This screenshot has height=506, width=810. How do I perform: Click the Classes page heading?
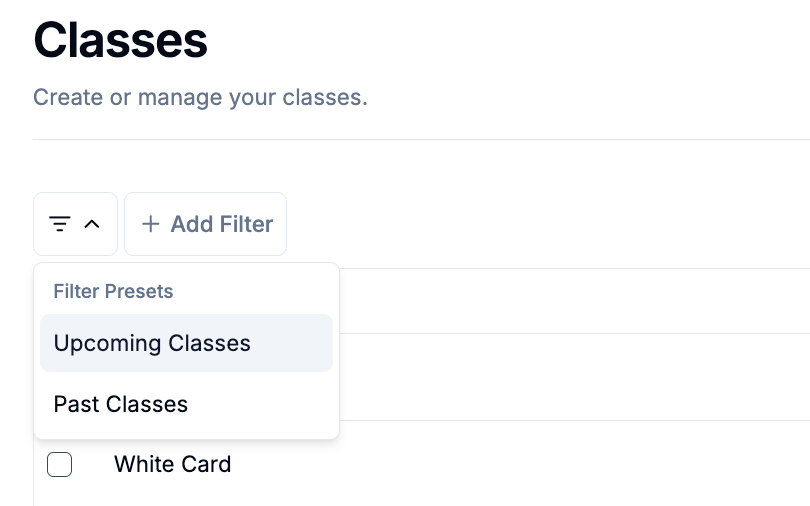(x=120, y=40)
